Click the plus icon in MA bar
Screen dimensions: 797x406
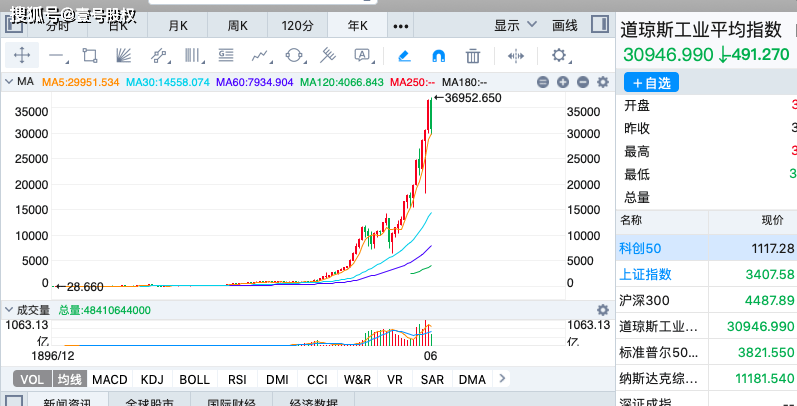[x=563, y=82]
